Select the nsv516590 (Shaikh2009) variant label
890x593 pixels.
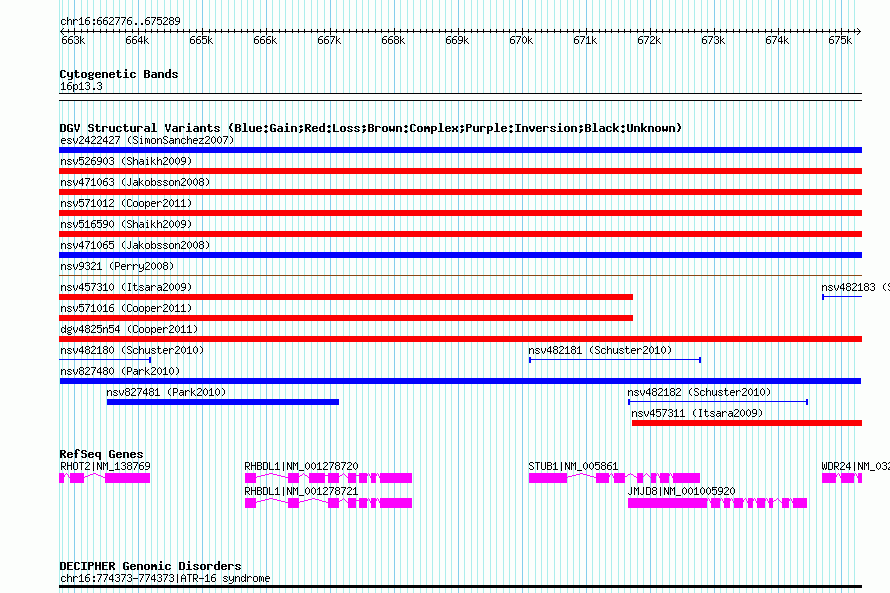pyautogui.click(x=126, y=224)
